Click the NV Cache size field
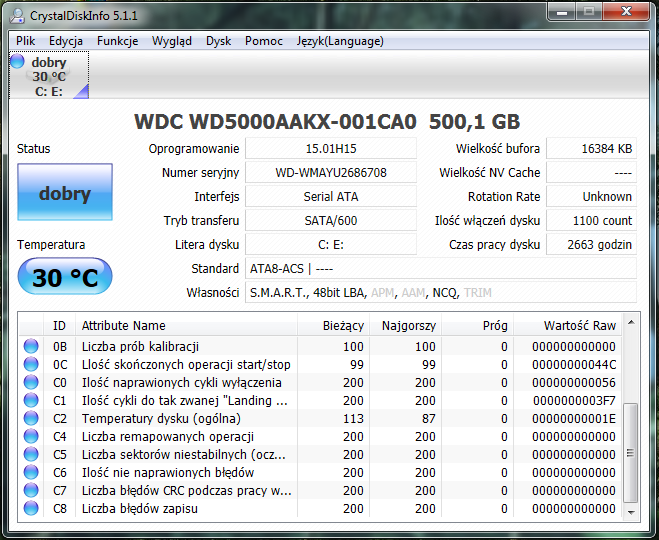The height and width of the screenshot is (540, 659). (591, 172)
